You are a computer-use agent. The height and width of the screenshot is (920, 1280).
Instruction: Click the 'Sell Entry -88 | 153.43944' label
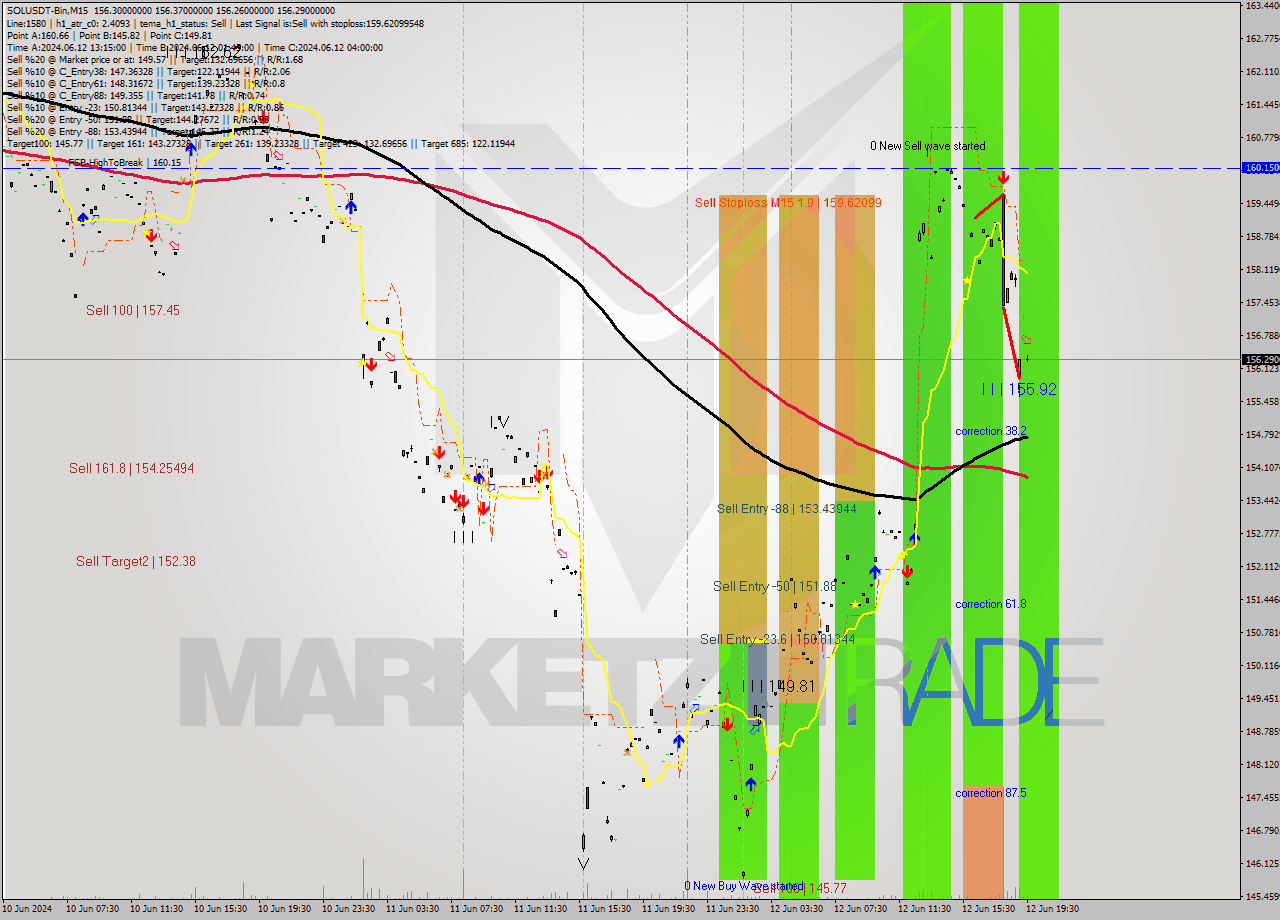786,508
